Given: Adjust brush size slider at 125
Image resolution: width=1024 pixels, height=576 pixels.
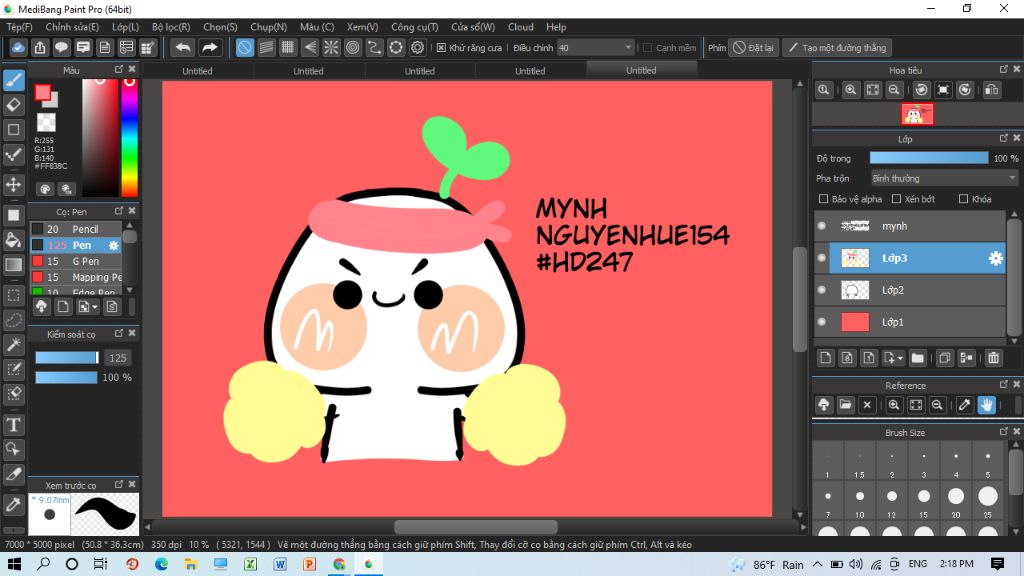Looking at the screenshot, I should point(67,358).
